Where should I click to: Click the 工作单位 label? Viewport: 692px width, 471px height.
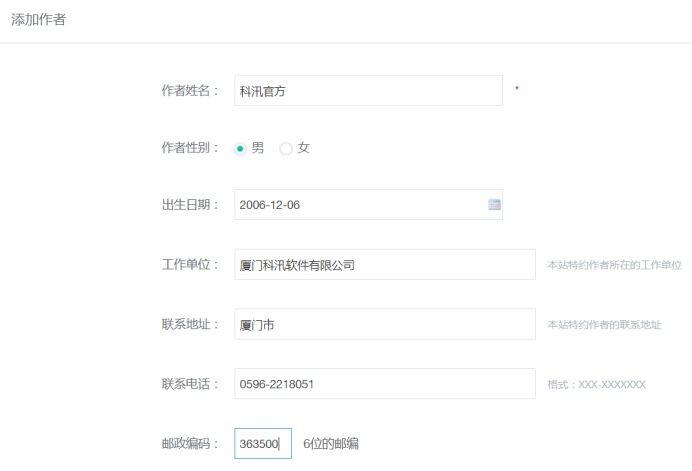[x=190, y=264]
